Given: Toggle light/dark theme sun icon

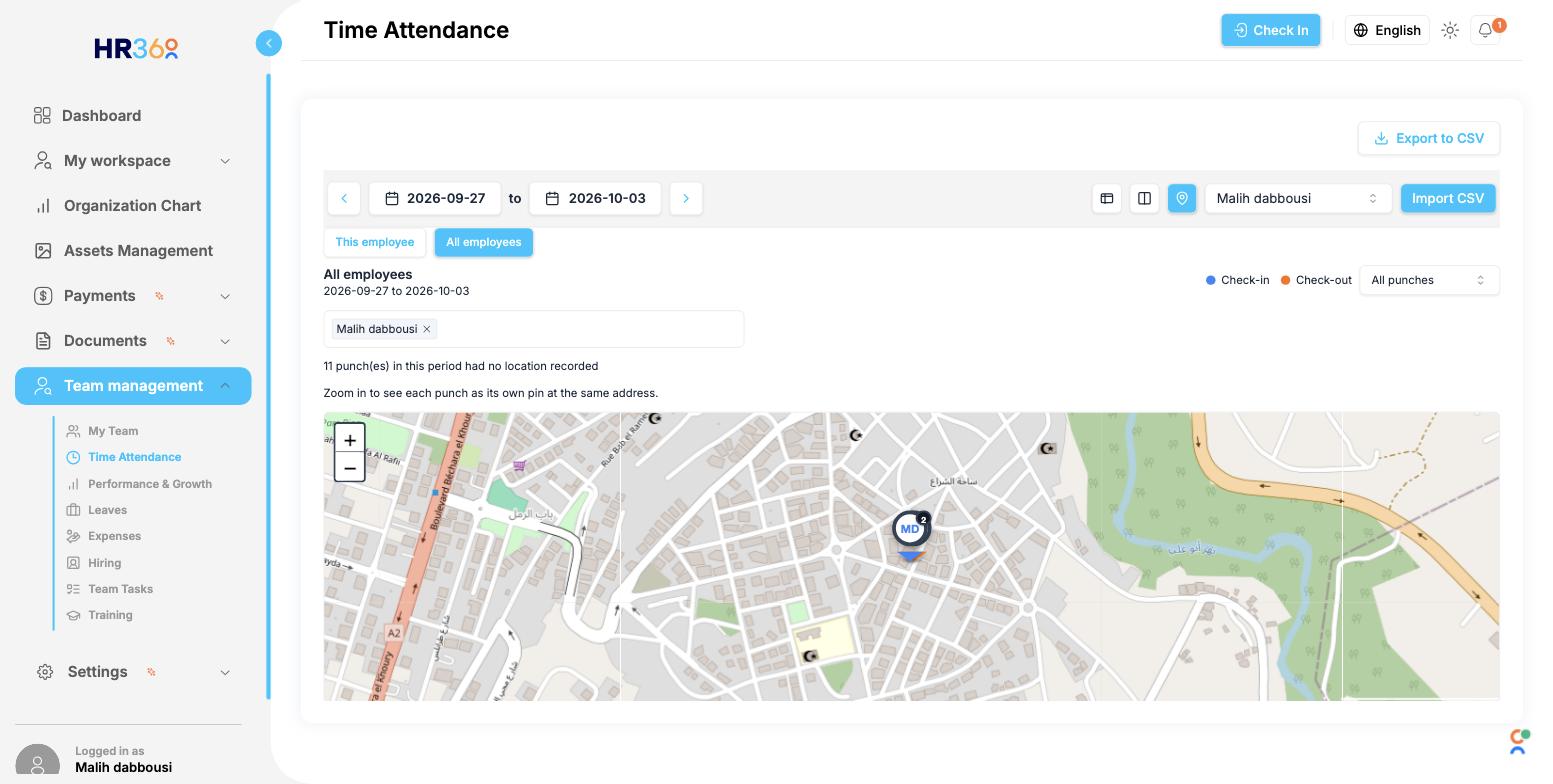Looking at the screenshot, I should pyautogui.click(x=1450, y=30).
